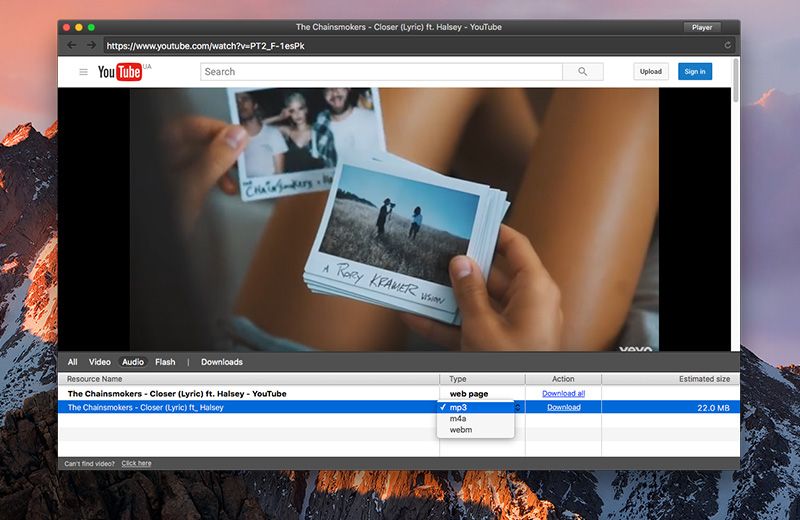Click the green zoom window button
Screen dimensions: 800x520
(x=91, y=27)
